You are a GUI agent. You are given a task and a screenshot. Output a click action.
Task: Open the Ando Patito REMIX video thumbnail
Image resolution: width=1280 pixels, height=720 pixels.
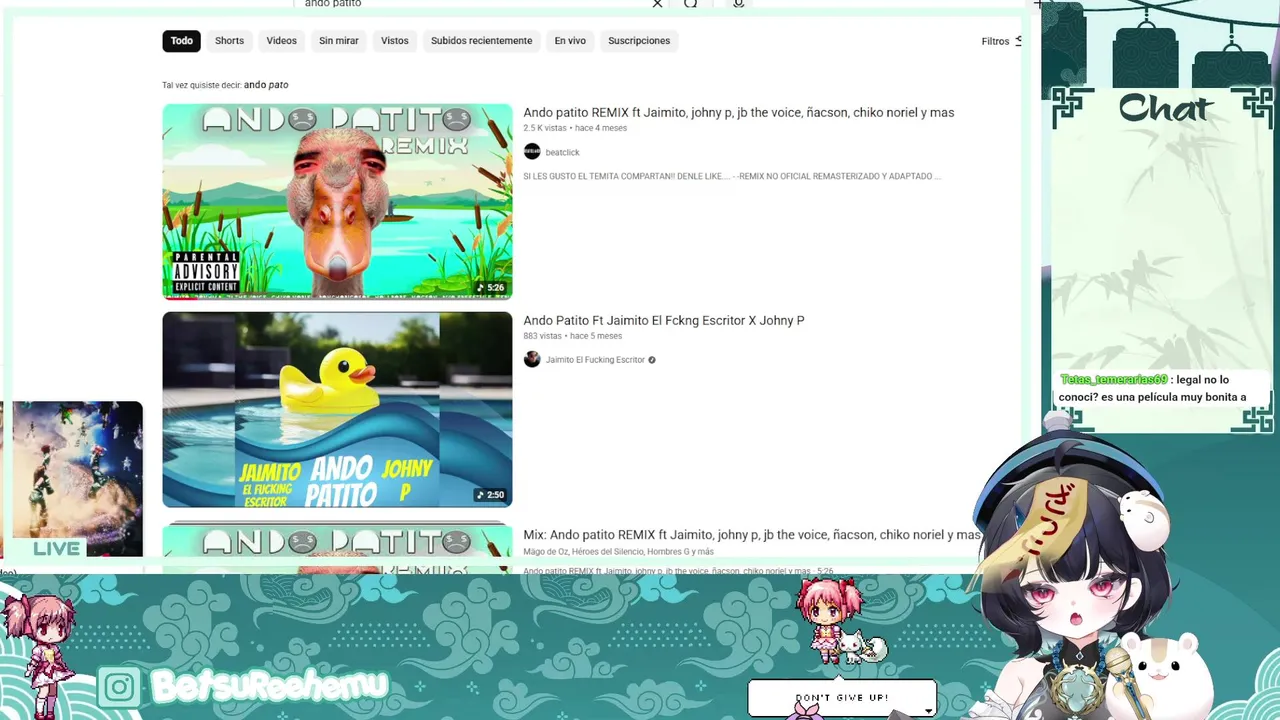337,202
